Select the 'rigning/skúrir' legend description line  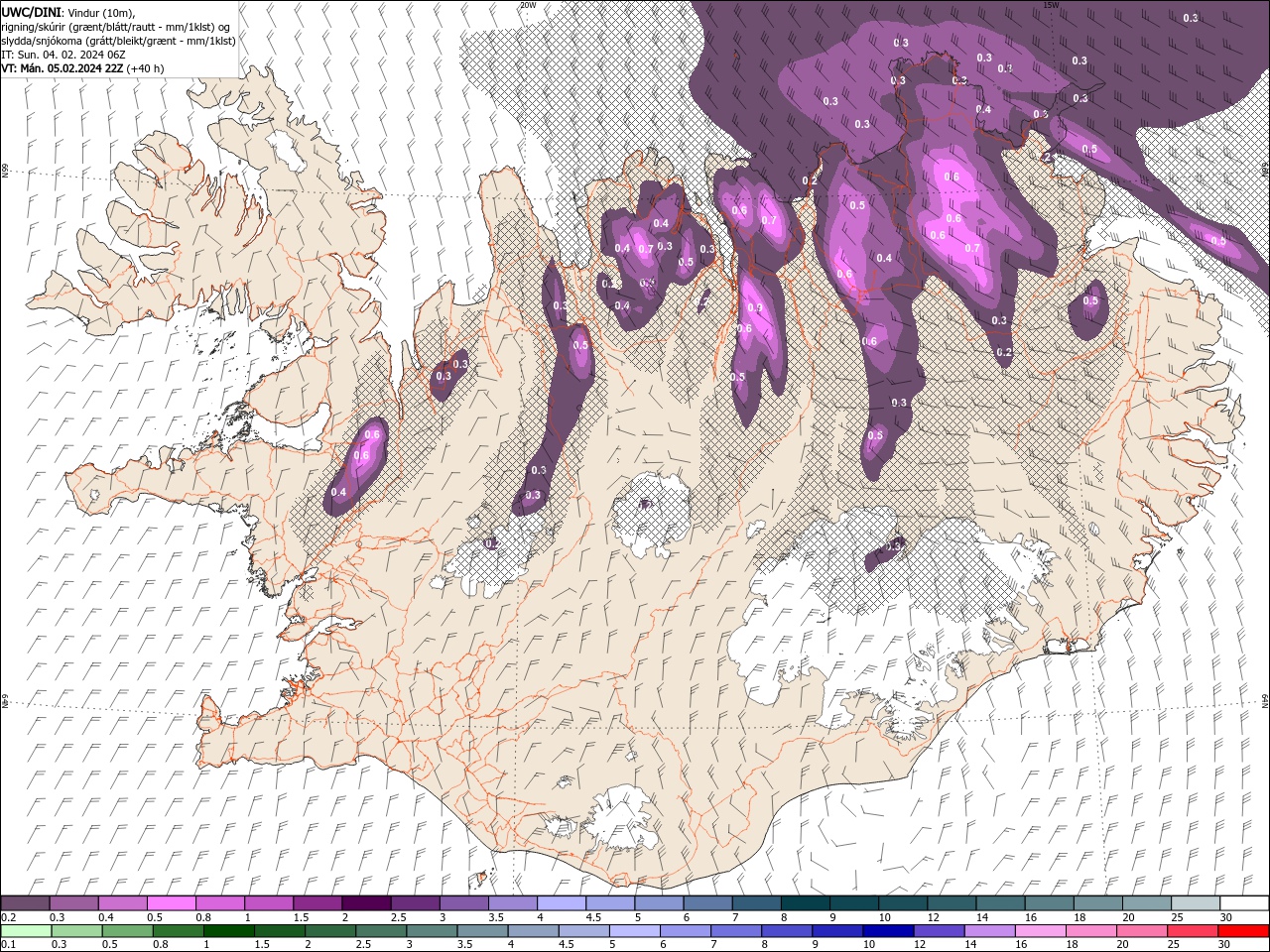tap(116, 27)
